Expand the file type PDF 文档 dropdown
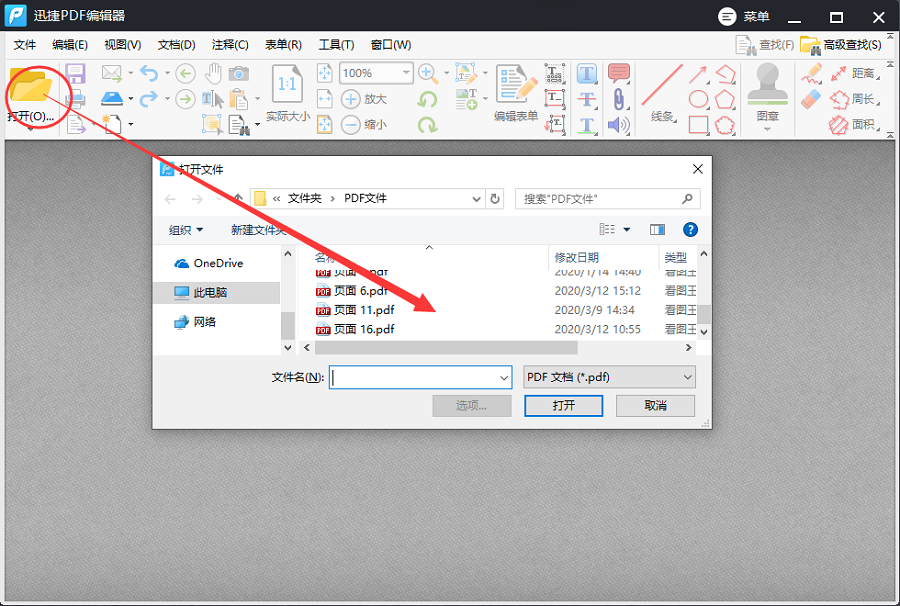 click(x=687, y=377)
